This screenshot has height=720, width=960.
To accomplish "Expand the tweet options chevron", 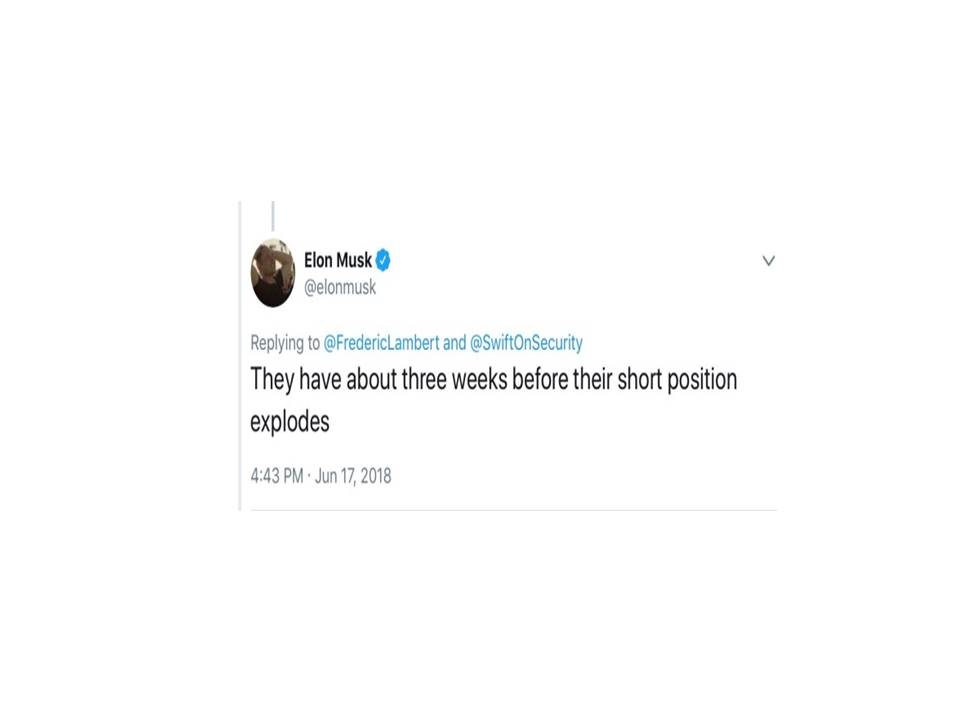I will click(768, 261).
